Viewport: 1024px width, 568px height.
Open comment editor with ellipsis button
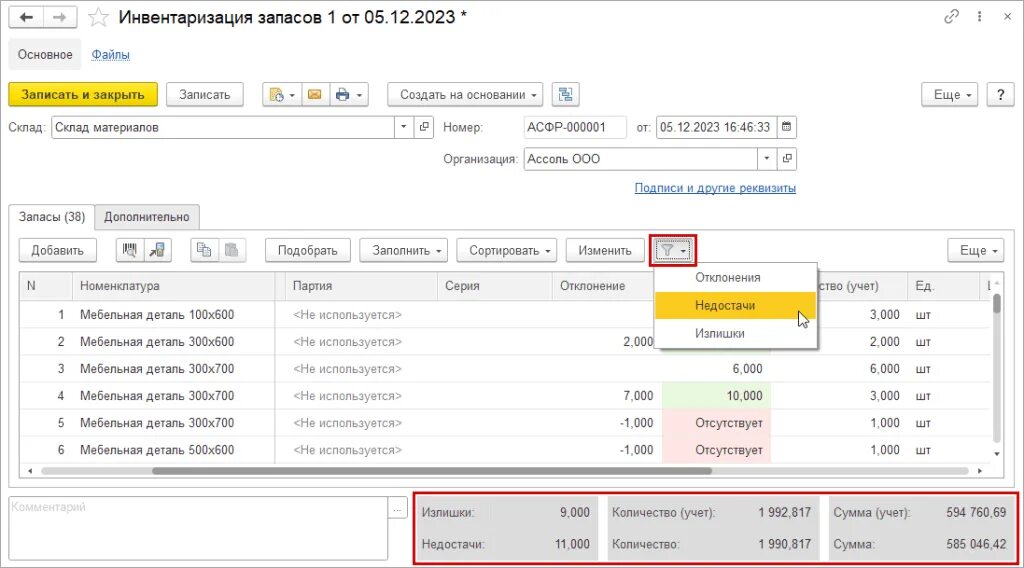pos(397,508)
